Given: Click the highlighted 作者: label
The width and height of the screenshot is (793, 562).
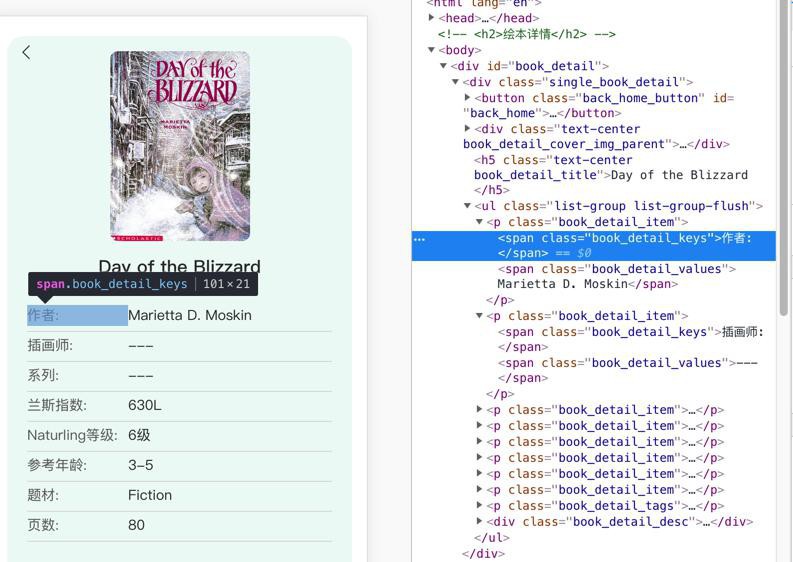Looking at the screenshot, I should (77, 315).
